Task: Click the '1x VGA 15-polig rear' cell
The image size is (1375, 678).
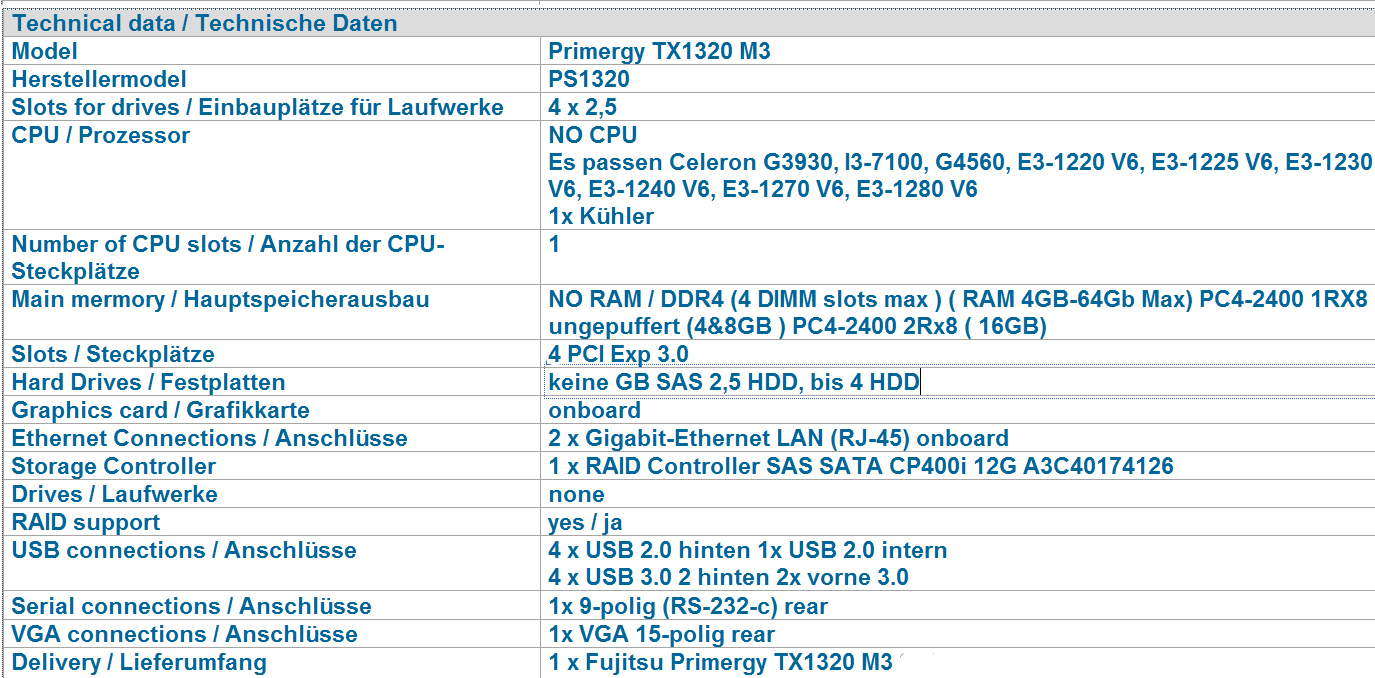Action: point(661,634)
